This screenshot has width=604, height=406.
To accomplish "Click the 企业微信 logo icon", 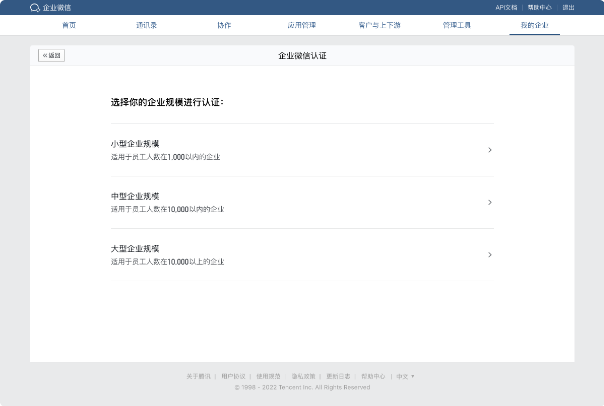I will click(x=35, y=7).
